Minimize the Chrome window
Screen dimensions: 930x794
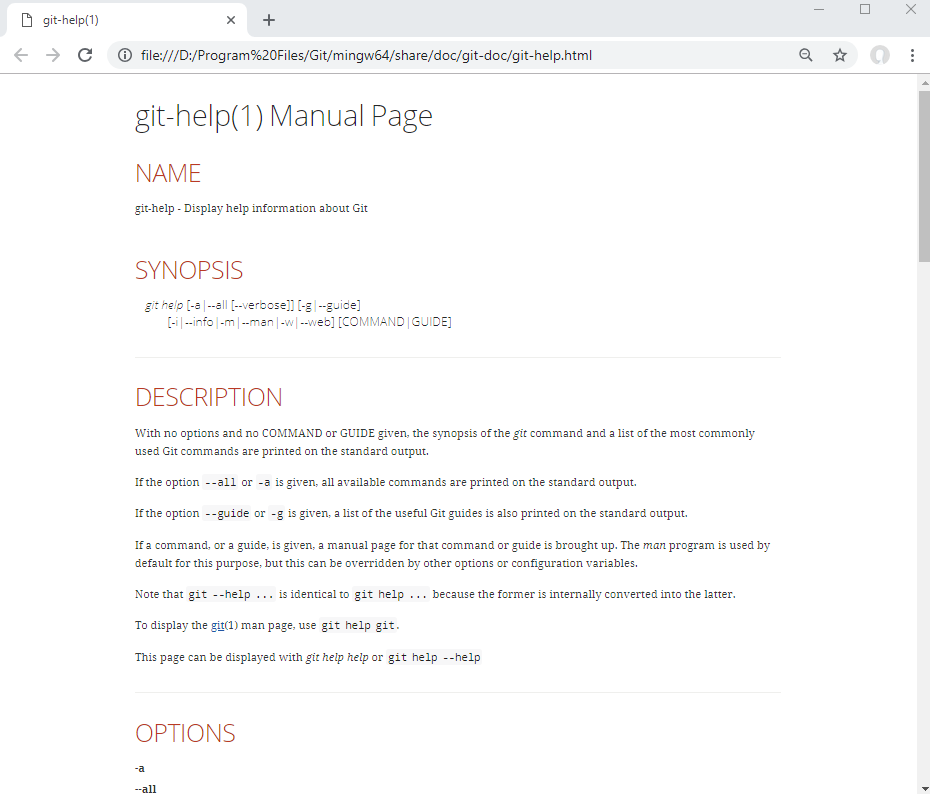(819, 10)
